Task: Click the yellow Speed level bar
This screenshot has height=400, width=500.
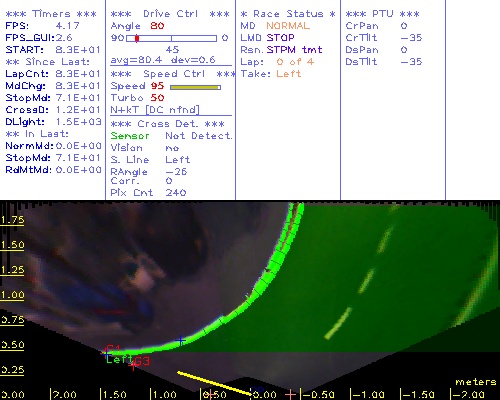Action: (195, 87)
